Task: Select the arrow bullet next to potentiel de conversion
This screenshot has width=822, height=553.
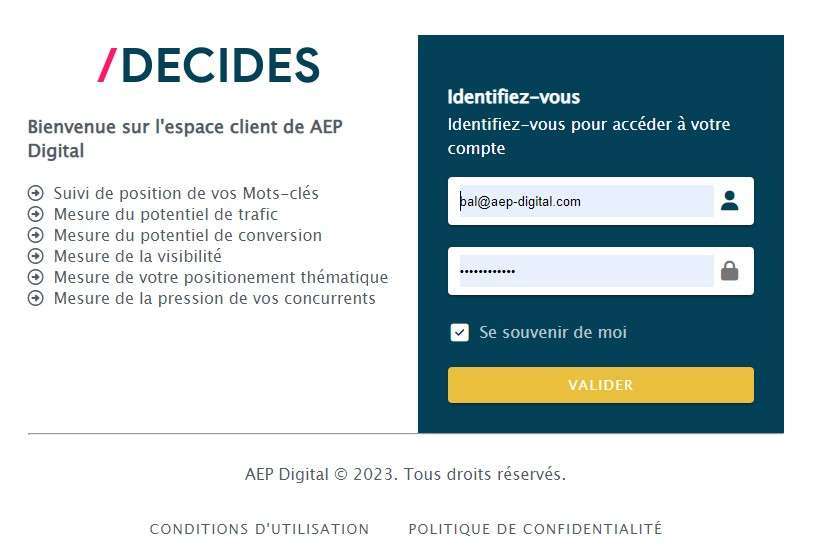Action: (x=36, y=235)
